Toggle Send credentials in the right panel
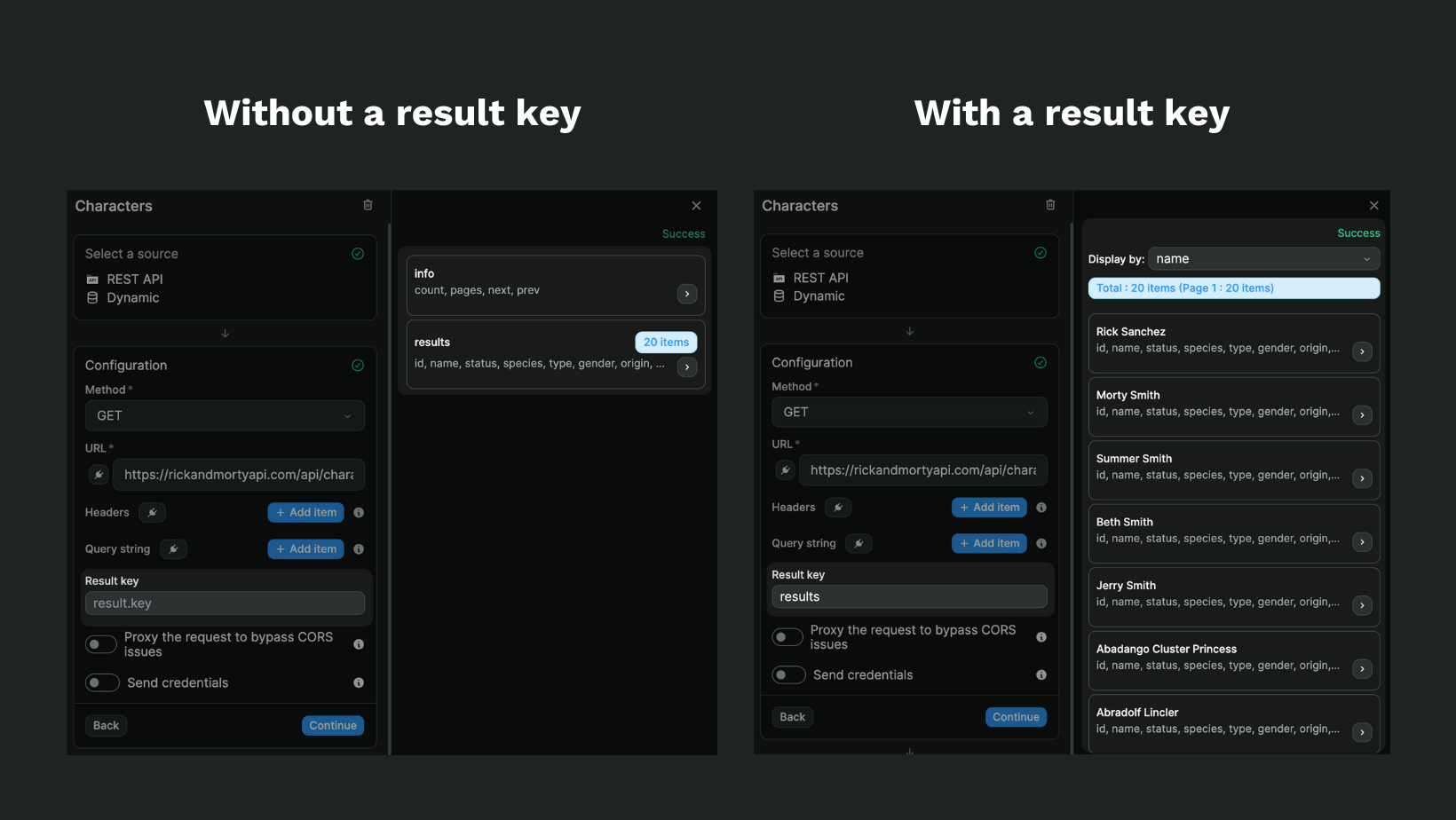 pos(788,674)
